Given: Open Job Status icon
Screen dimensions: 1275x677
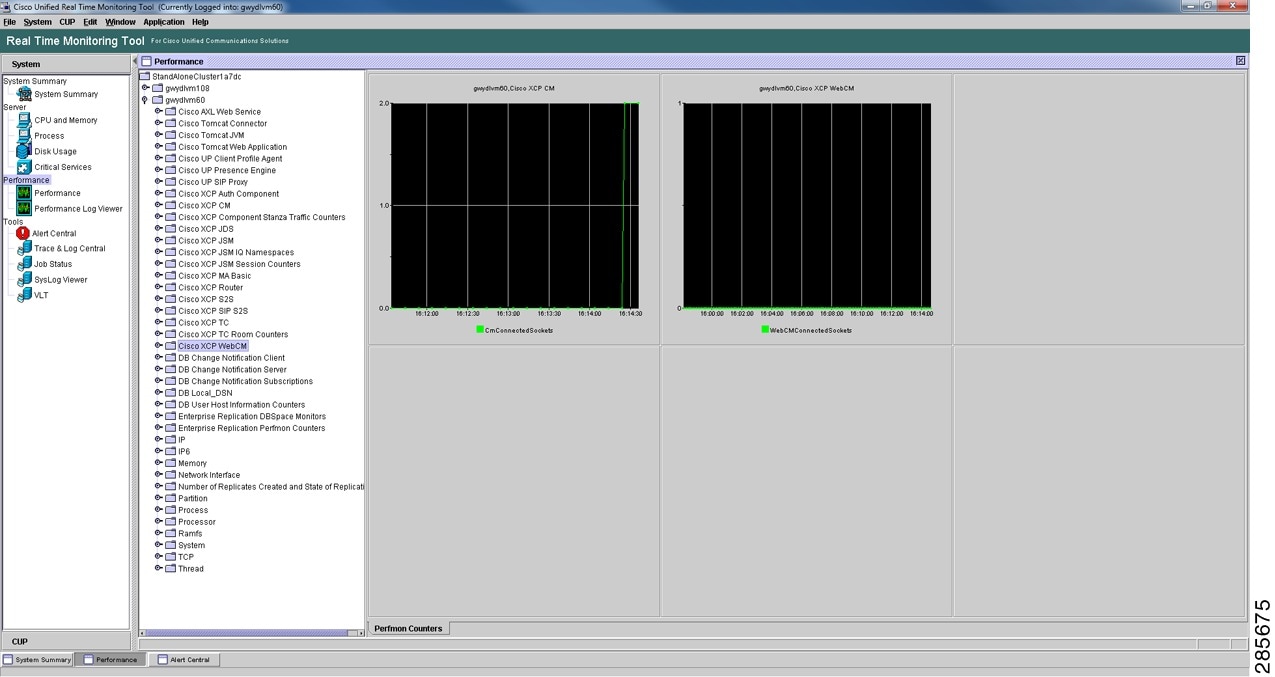Looking at the screenshot, I should point(24,264).
